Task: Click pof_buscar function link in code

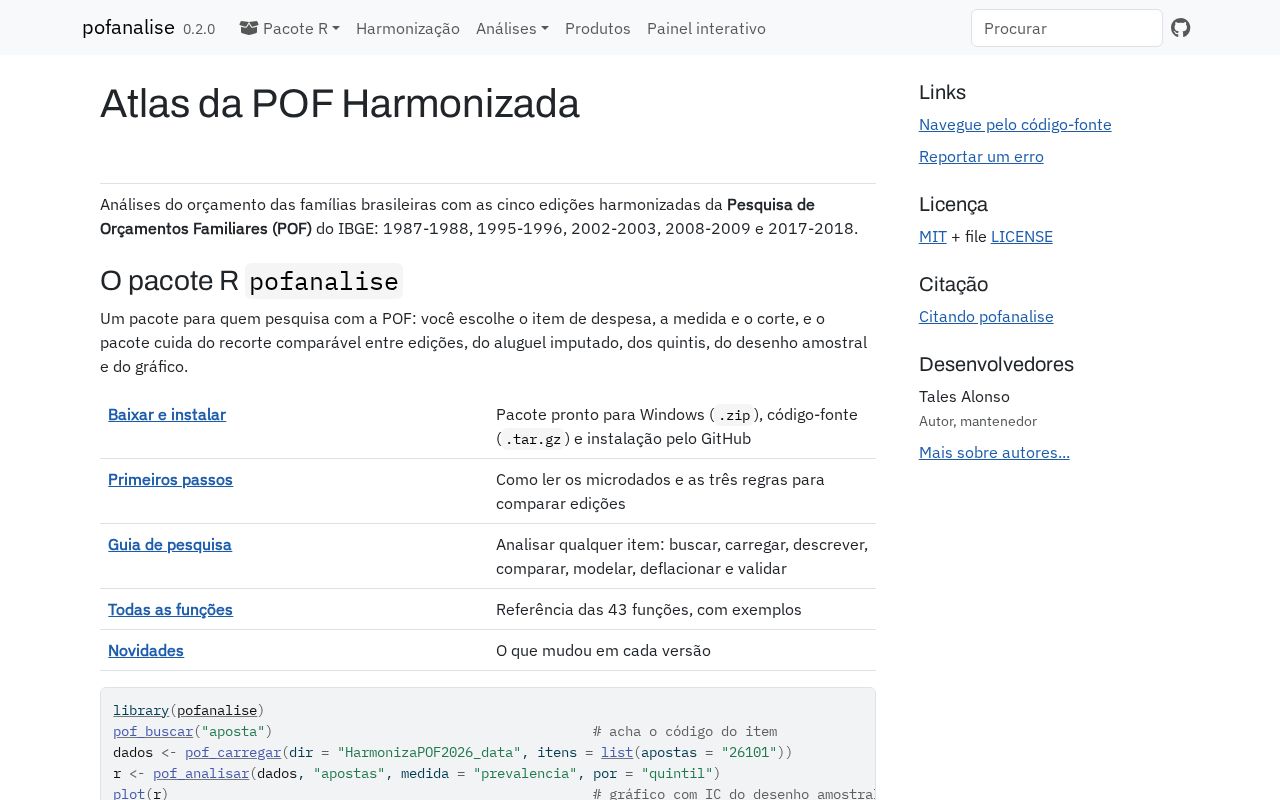Action: 153,731
